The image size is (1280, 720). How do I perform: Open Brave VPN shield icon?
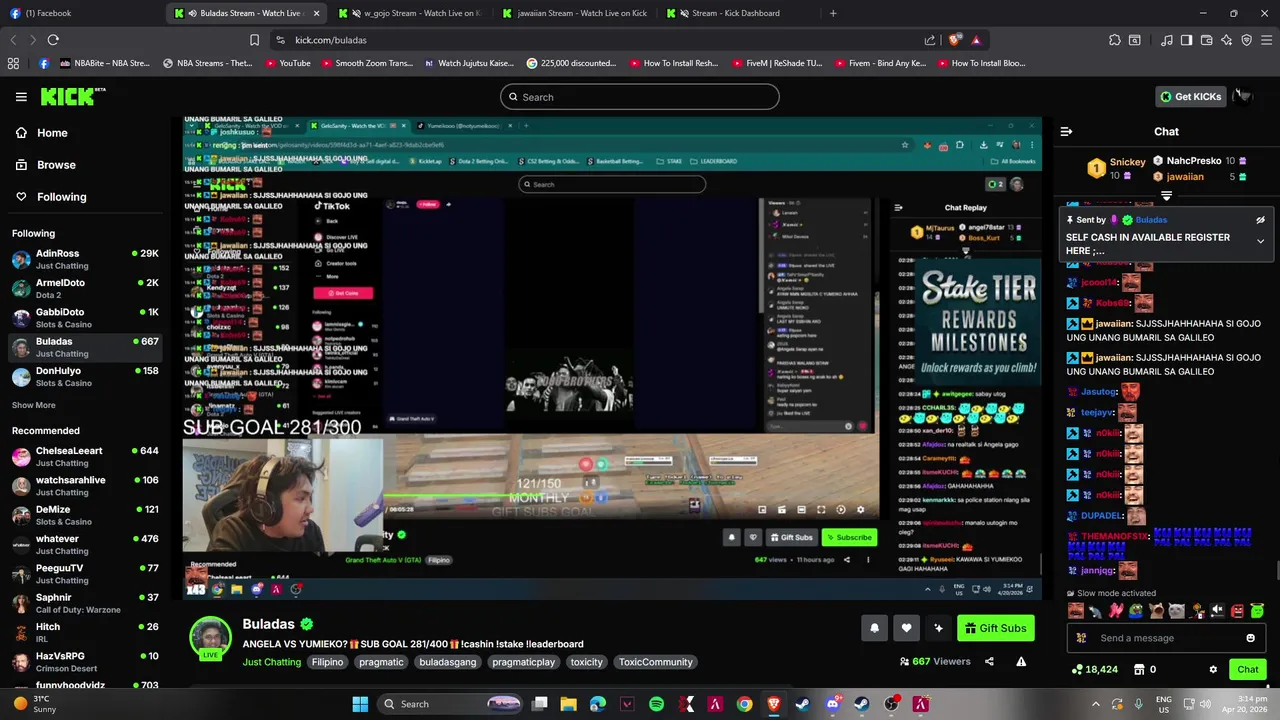pyautogui.click(x=1246, y=40)
